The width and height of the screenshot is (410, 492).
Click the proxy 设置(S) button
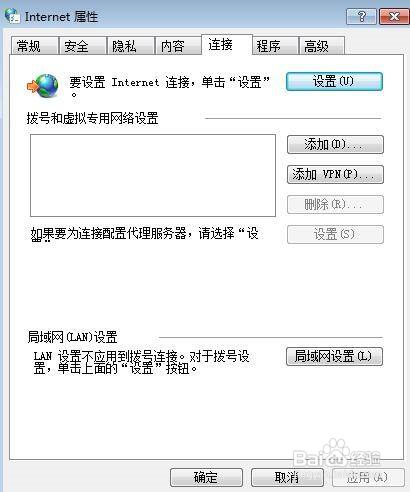click(x=335, y=234)
